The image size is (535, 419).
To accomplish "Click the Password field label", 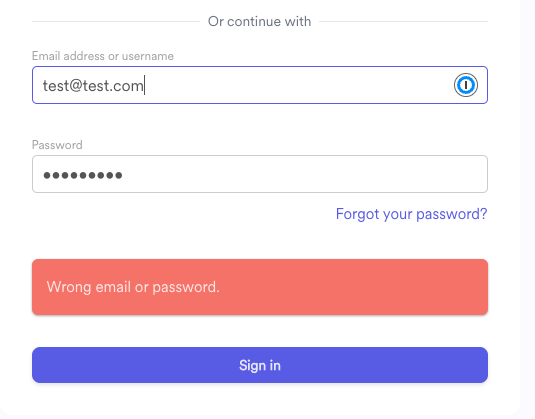I will point(57,145).
